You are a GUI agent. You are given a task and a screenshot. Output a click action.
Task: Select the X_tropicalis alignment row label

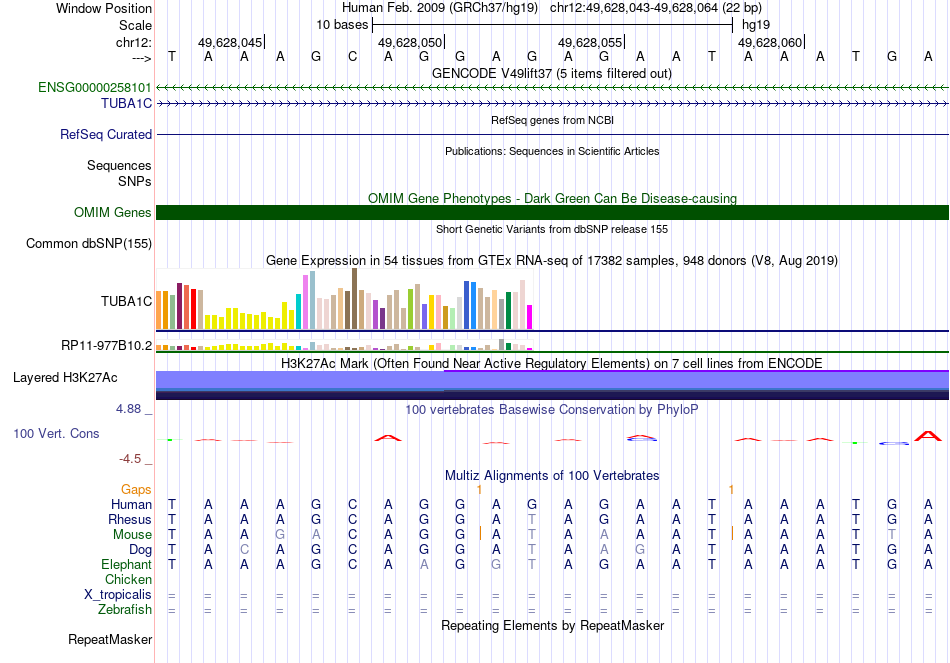point(118,595)
